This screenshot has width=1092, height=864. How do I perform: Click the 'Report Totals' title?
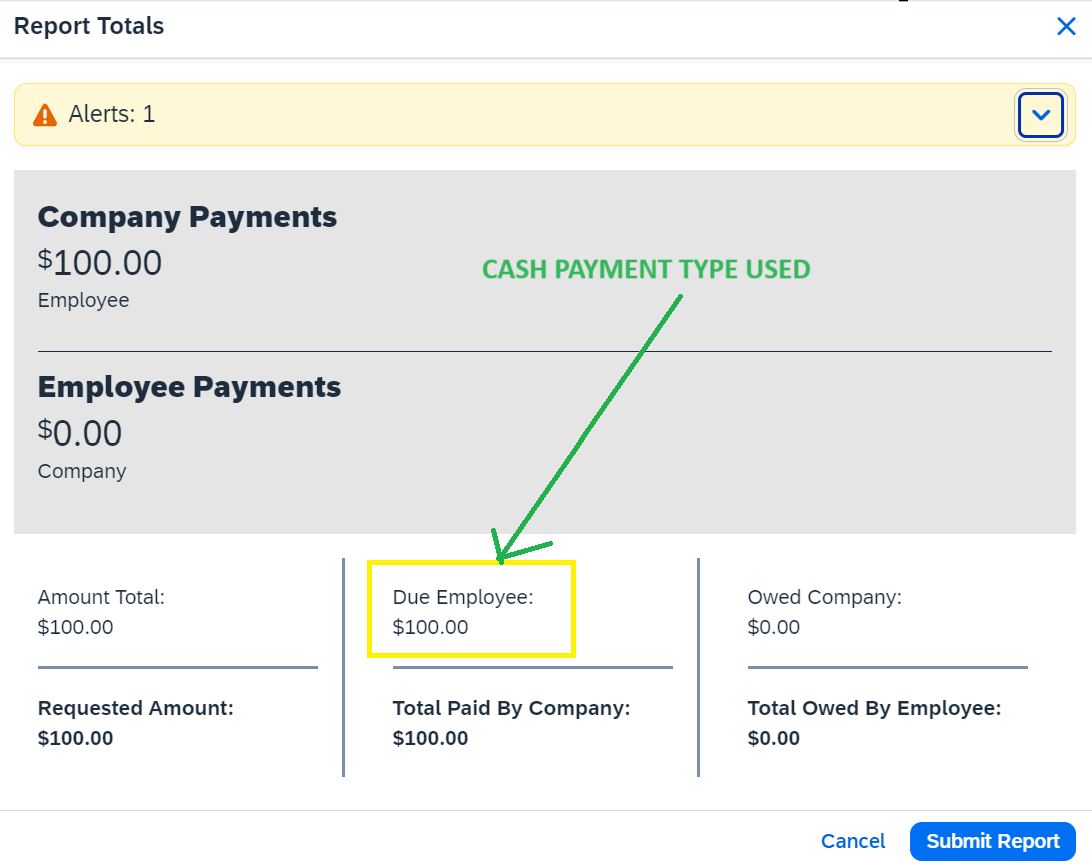(x=89, y=26)
